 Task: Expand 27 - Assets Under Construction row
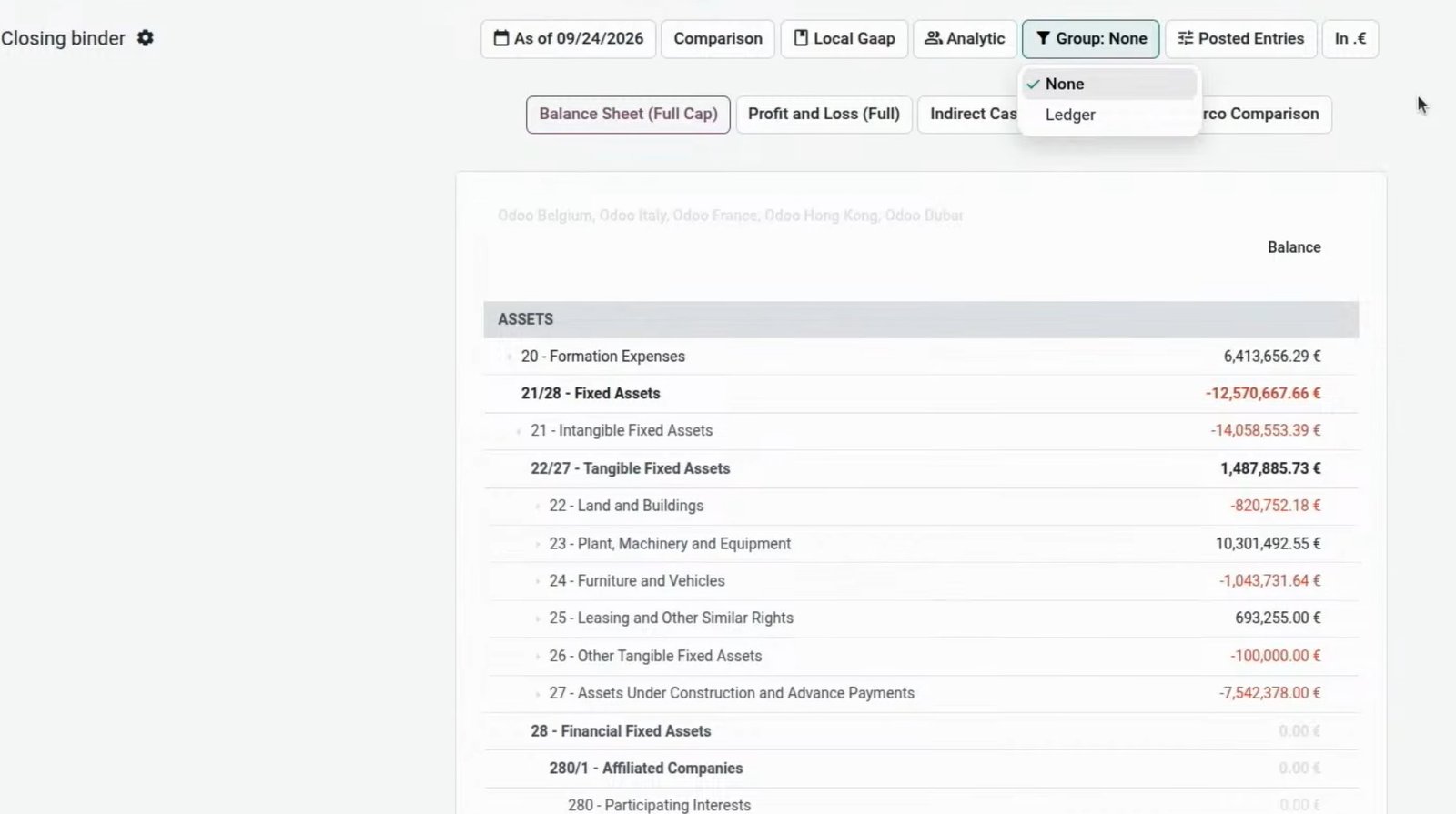[x=537, y=694]
